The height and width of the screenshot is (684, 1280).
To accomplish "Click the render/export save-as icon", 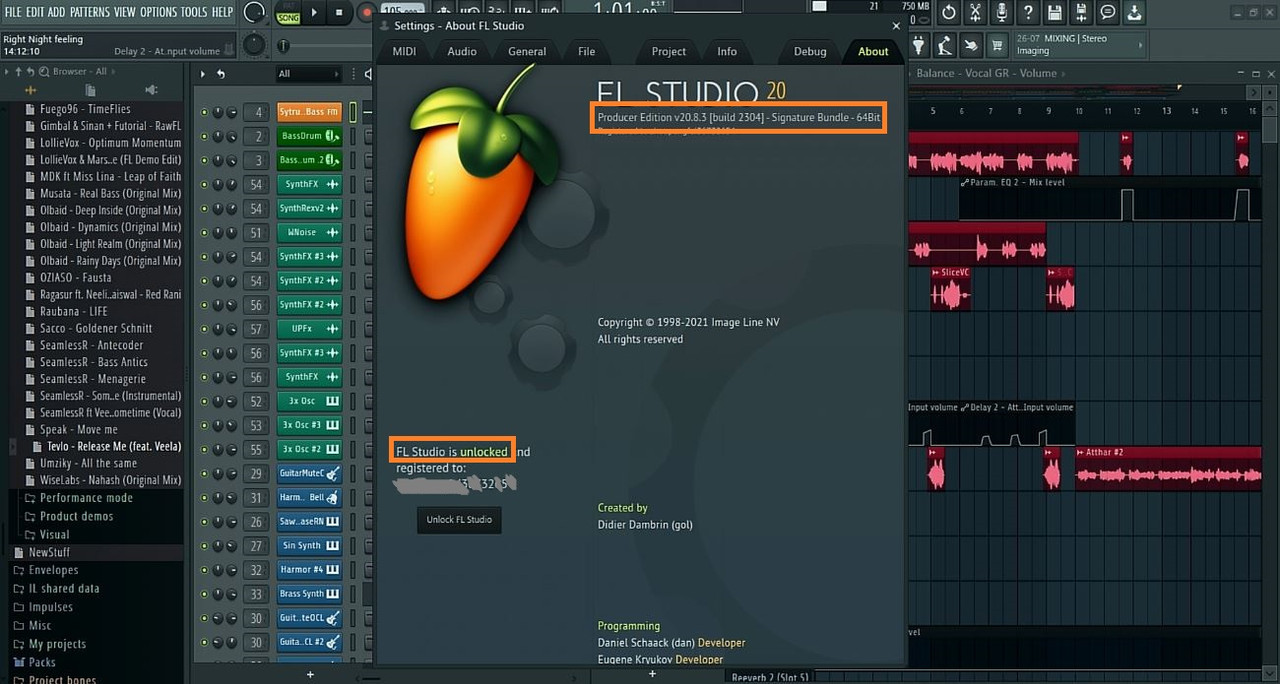I will 1081,12.
